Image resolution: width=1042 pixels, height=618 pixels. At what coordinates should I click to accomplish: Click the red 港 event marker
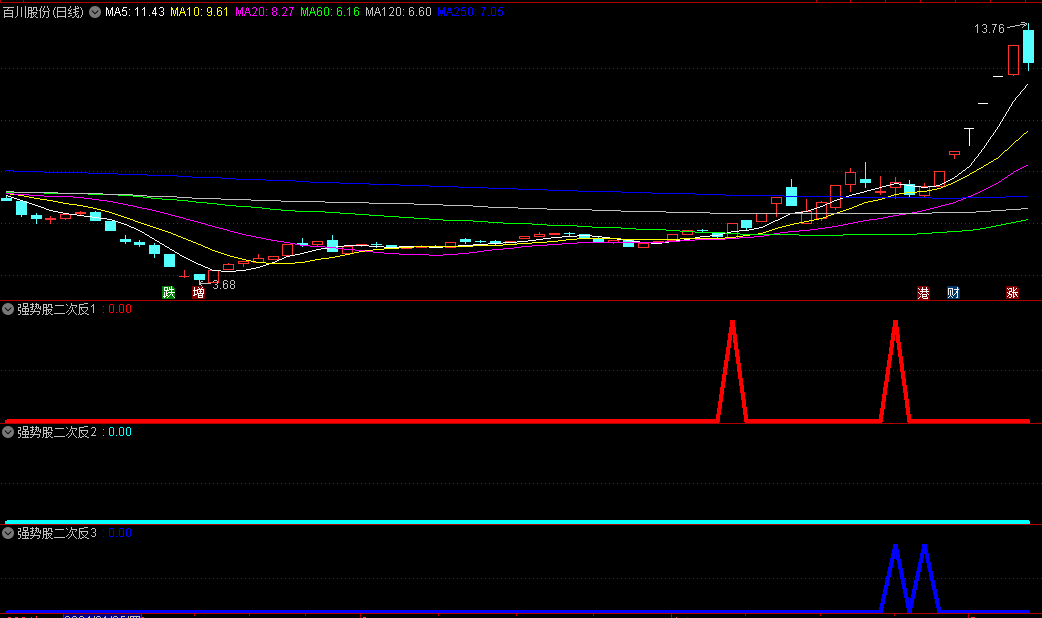[923, 292]
